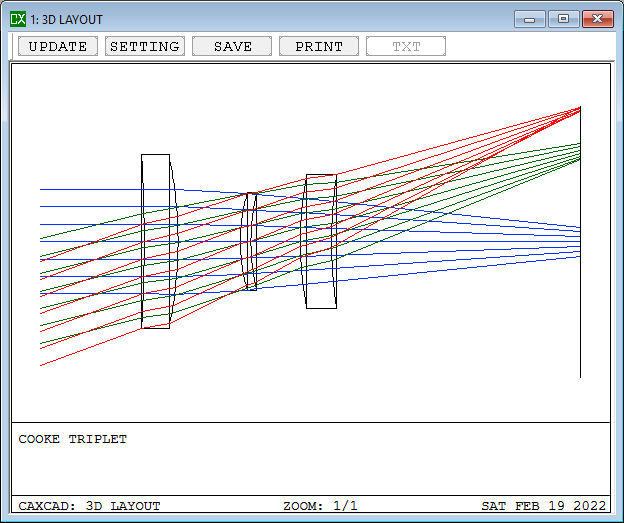Maximize the 3D LAYOUT window
624x523 pixels.
(564, 19)
